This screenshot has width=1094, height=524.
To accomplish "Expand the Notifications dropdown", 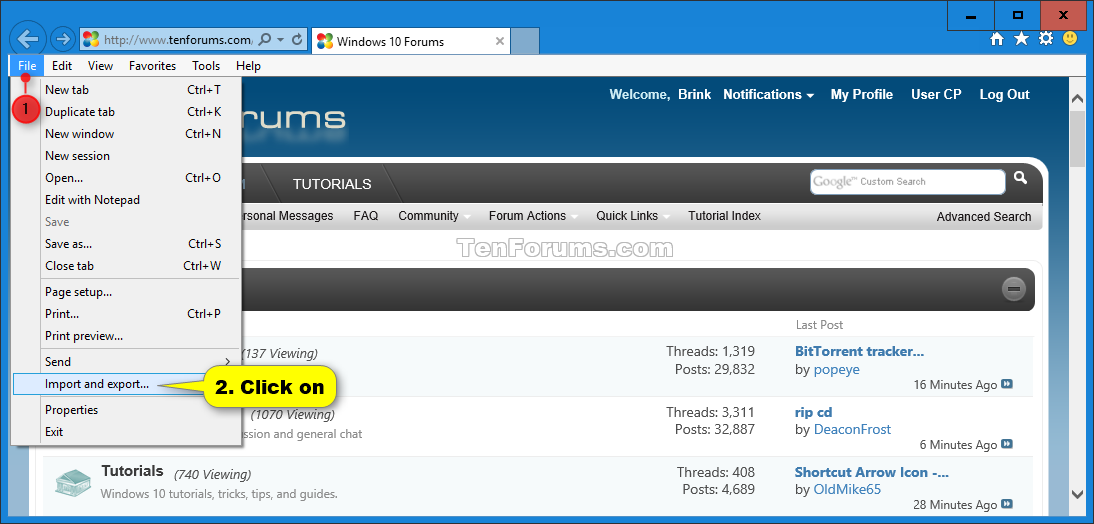I will click(768, 95).
